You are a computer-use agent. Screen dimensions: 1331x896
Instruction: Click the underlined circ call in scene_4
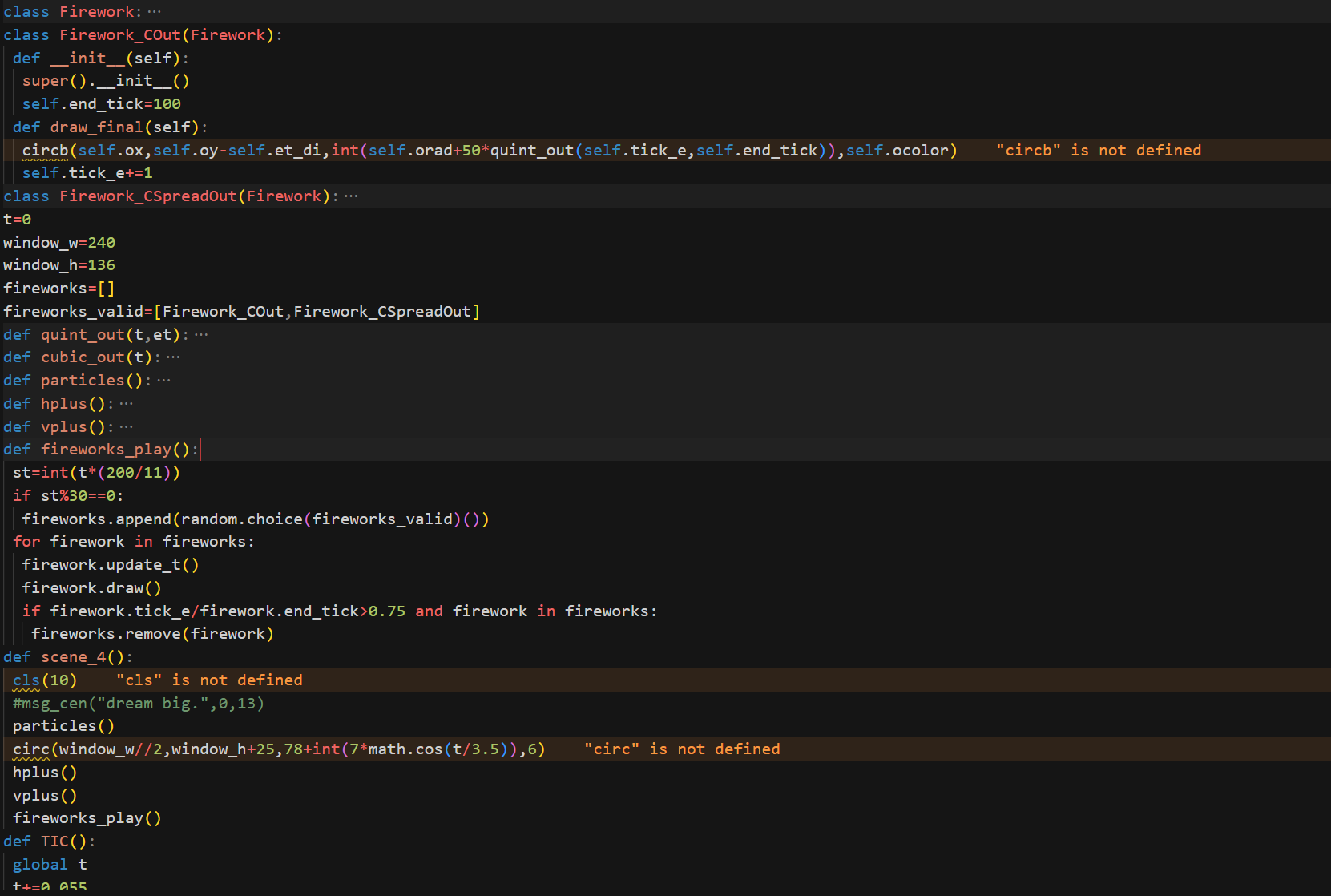pyautogui.click(x=30, y=749)
